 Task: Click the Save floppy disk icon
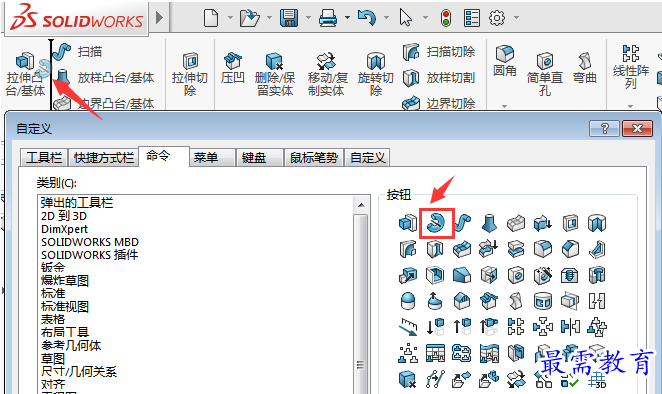(x=289, y=18)
